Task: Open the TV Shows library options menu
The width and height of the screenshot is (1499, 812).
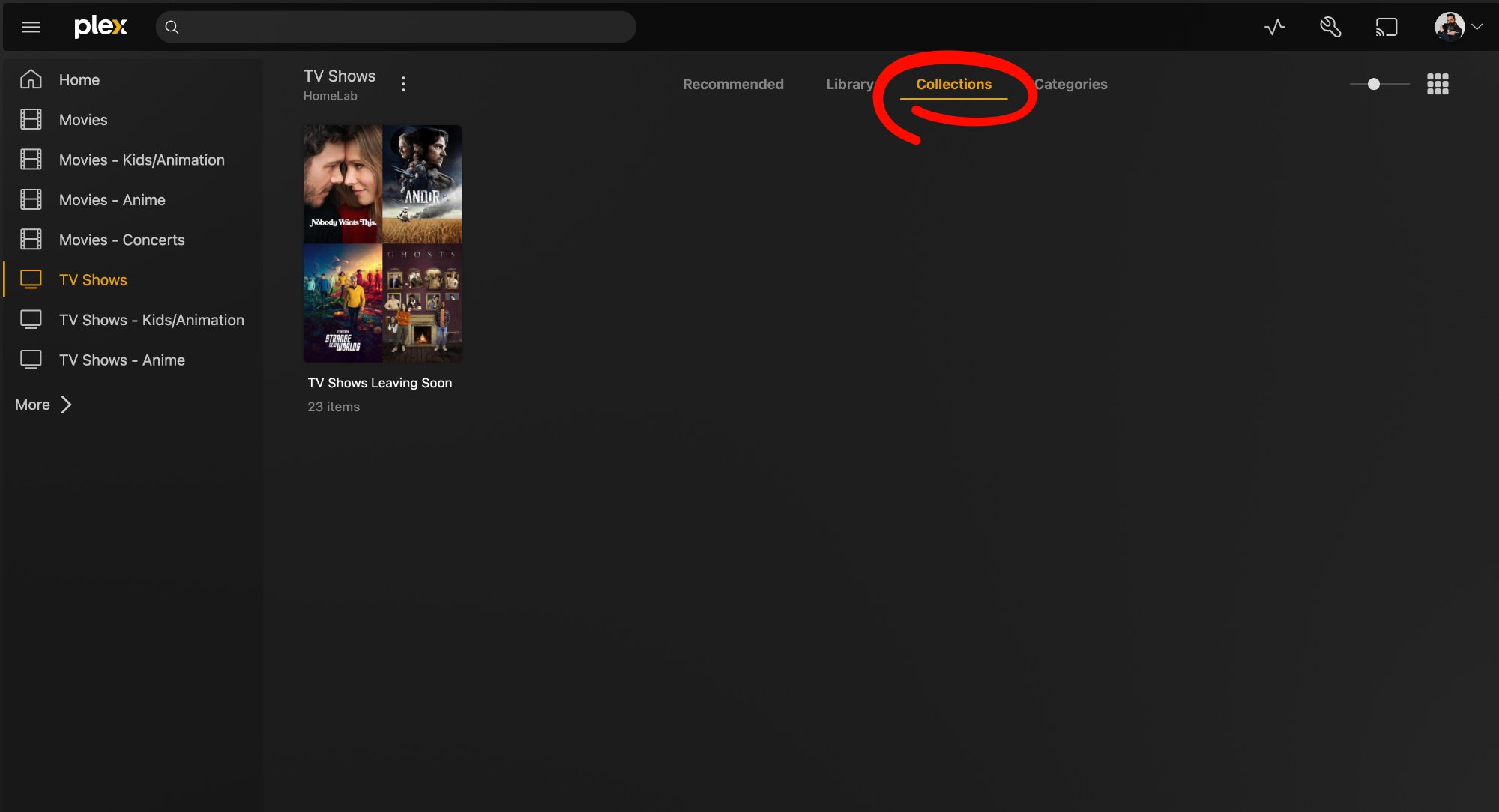Action: (404, 84)
